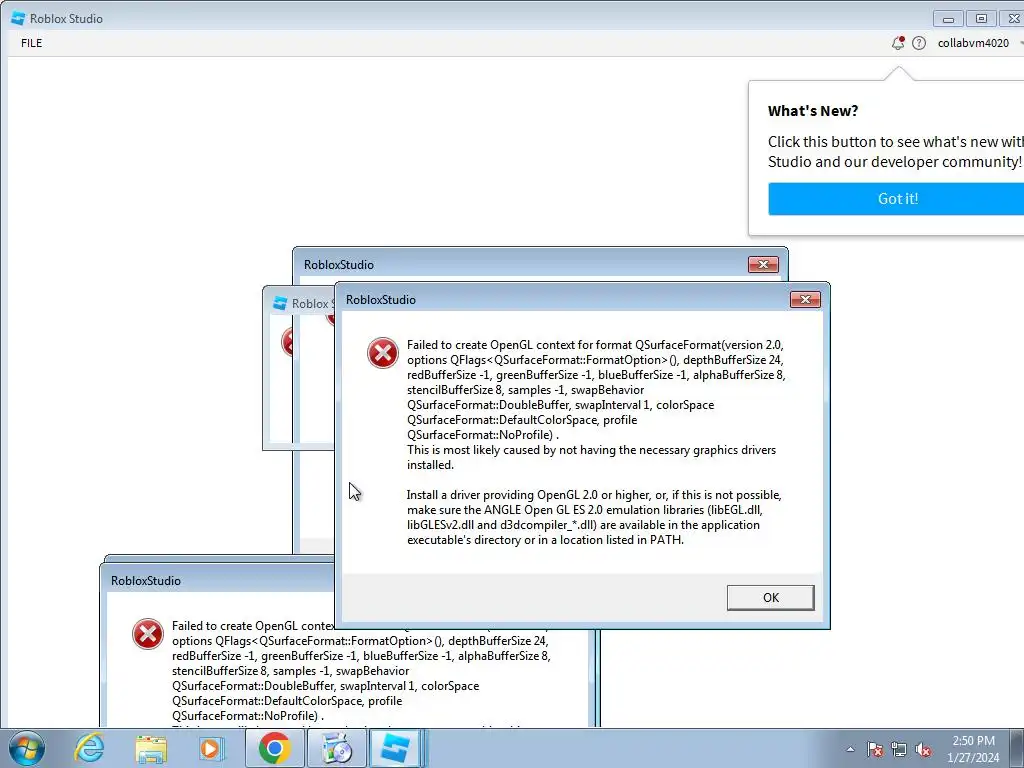Restore down the Roblox Studio main window

click(x=981, y=18)
